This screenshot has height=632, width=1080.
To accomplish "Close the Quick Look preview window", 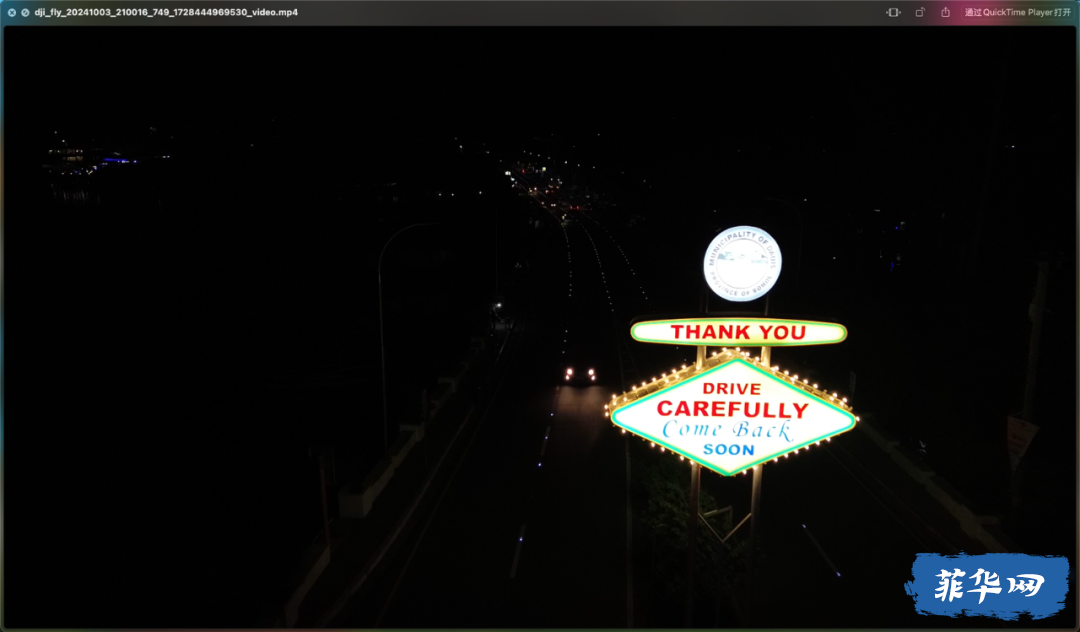I will click(x=12, y=12).
